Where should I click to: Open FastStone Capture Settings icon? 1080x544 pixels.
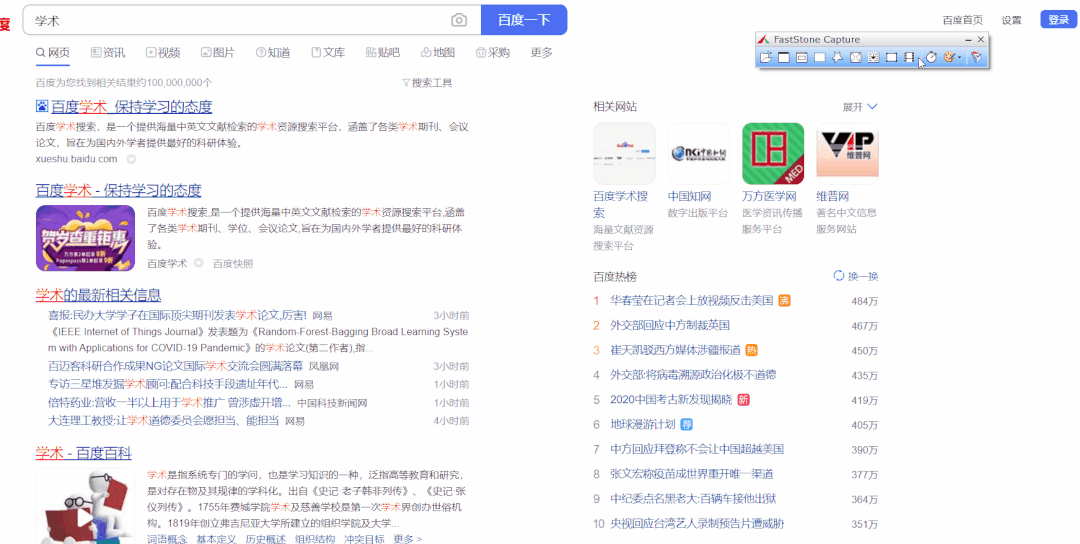pyautogui.click(x=976, y=57)
